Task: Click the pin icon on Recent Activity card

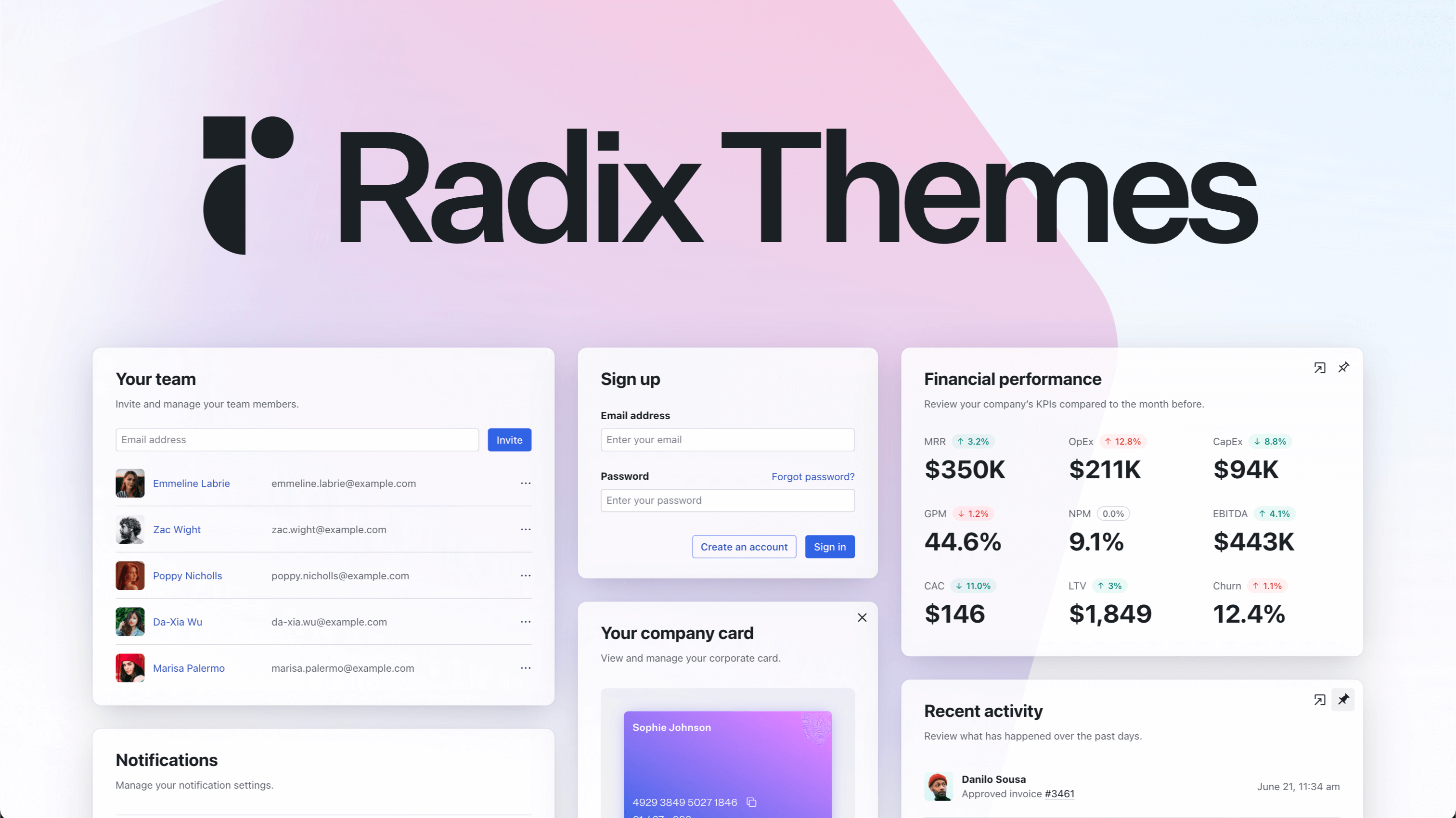Action: [1345, 699]
